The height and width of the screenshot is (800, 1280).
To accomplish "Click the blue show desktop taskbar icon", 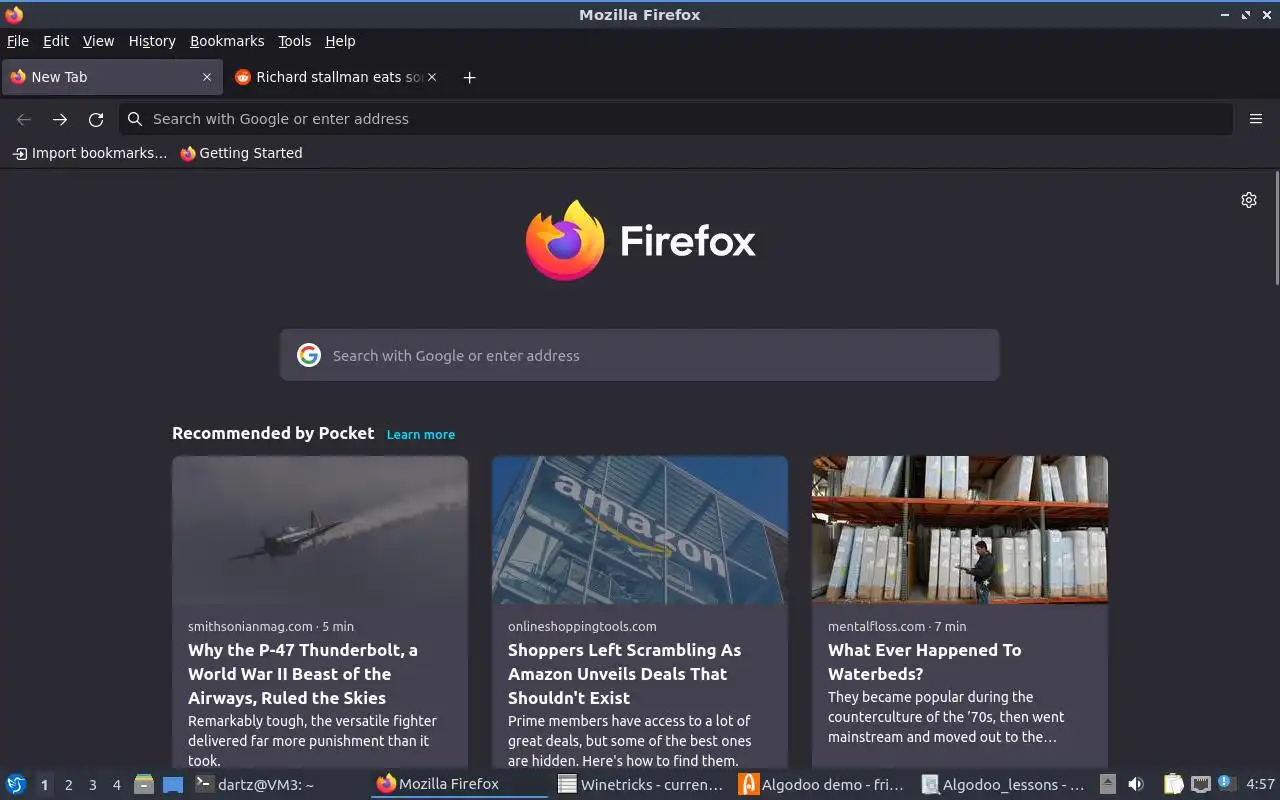I will pos(173,785).
